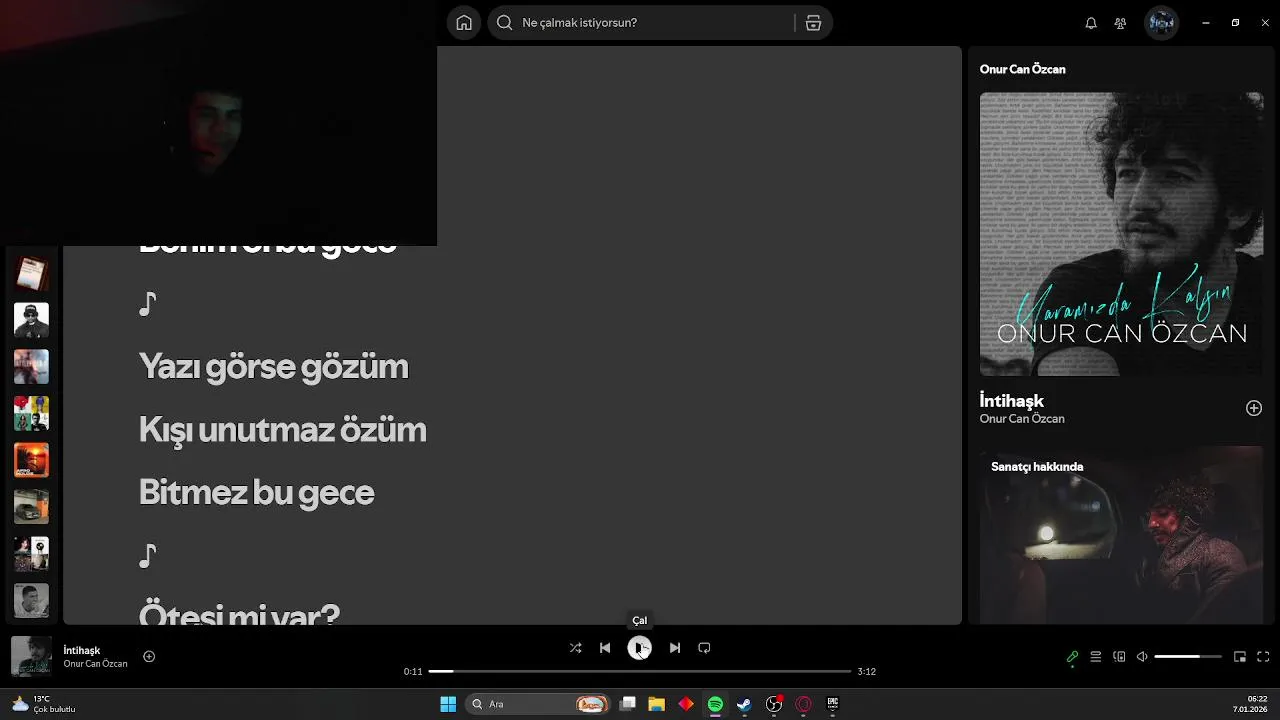
Task: Skip to previous track
Action: [605, 648]
